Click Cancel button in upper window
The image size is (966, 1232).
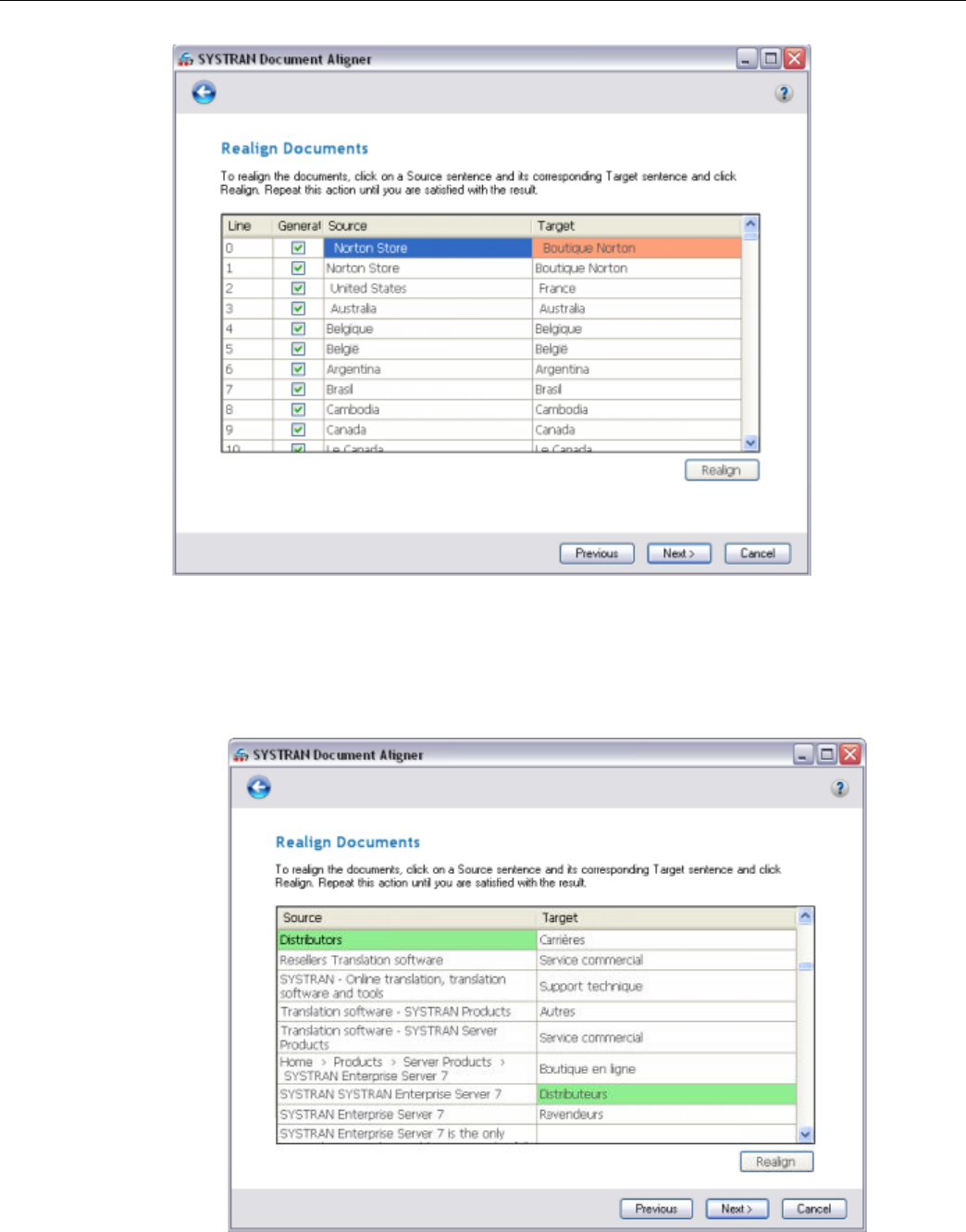758,554
